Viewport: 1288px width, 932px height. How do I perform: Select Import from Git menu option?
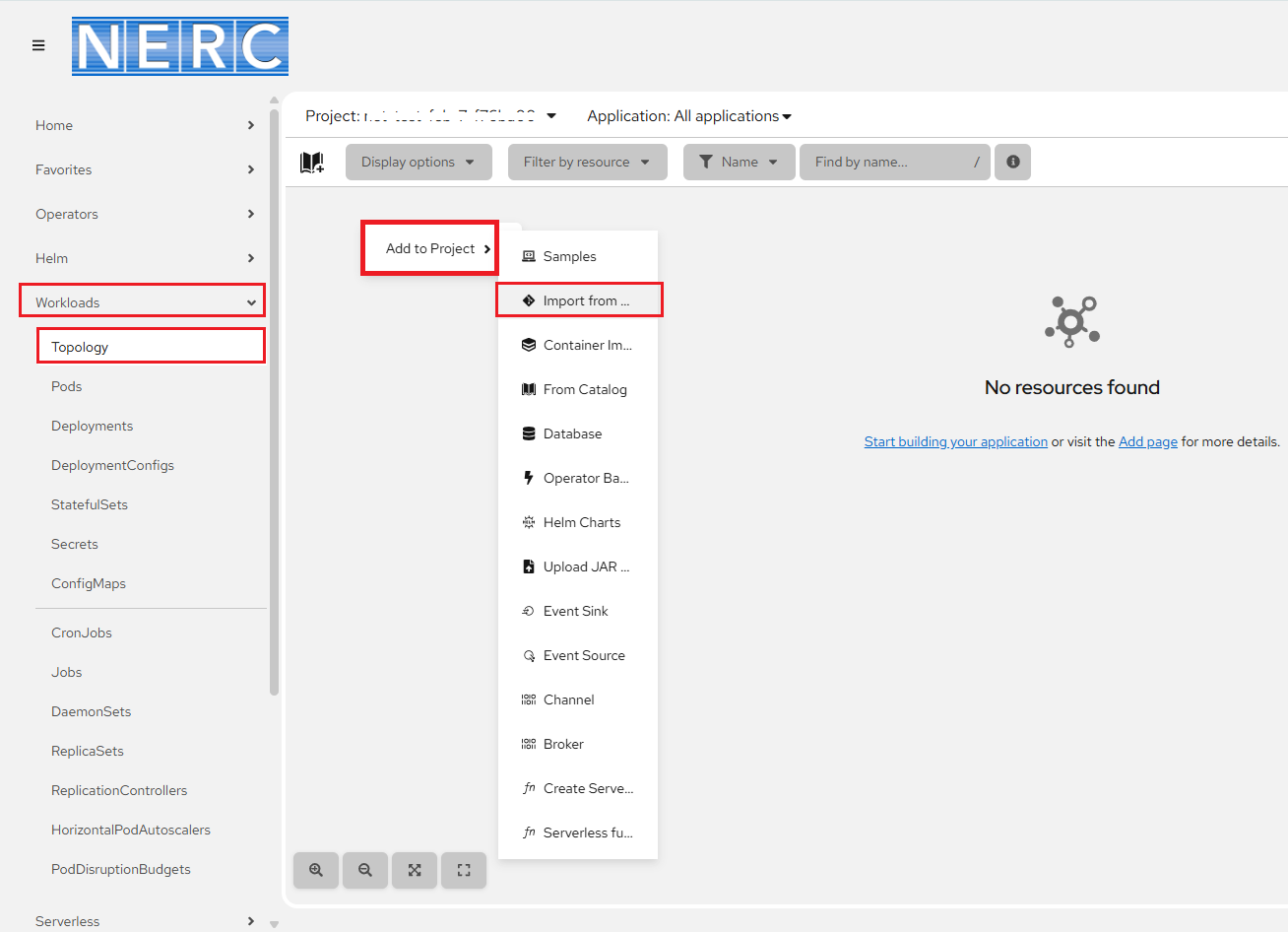[579, 300]
